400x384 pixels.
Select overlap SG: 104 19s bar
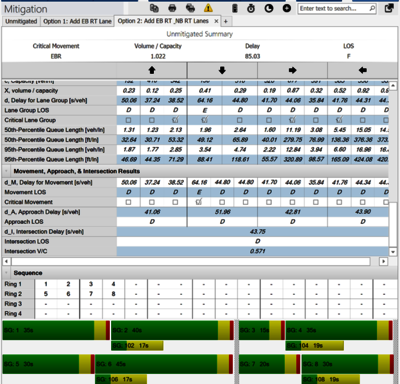click(315, 346)
